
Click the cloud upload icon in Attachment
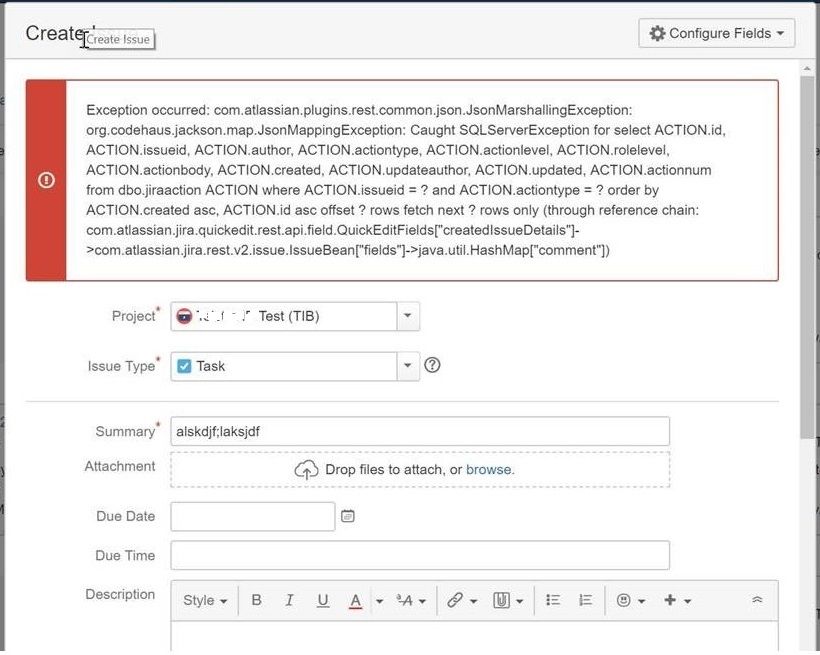(x=306, y=469)
